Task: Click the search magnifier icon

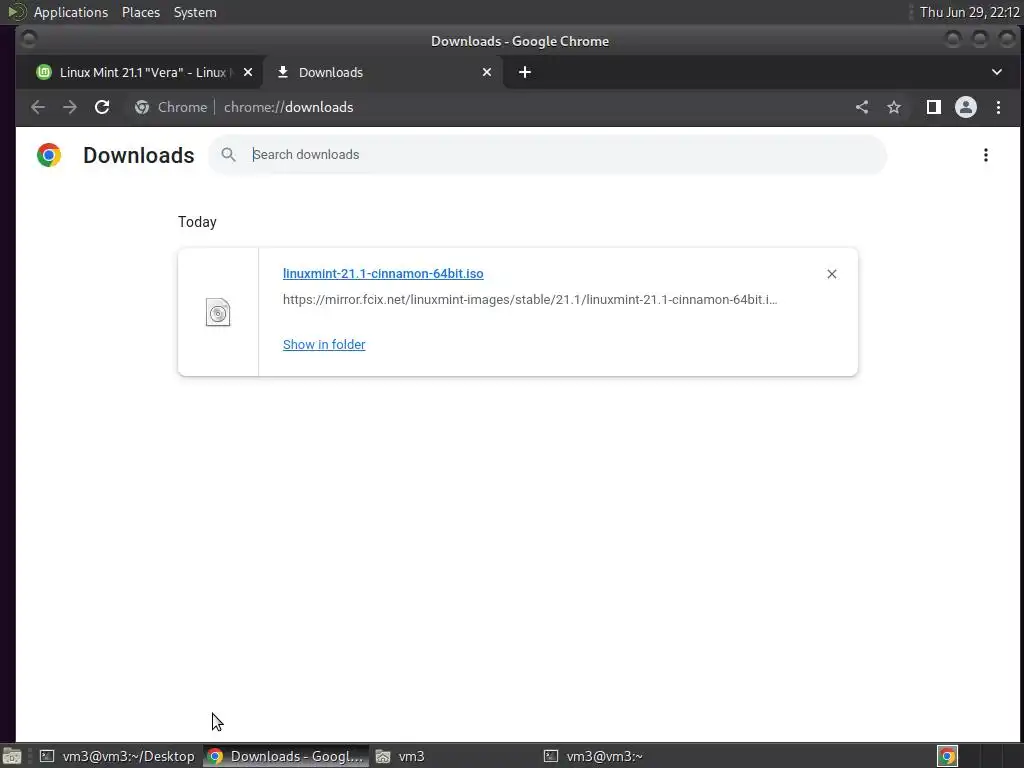Action: coord(228,155)
